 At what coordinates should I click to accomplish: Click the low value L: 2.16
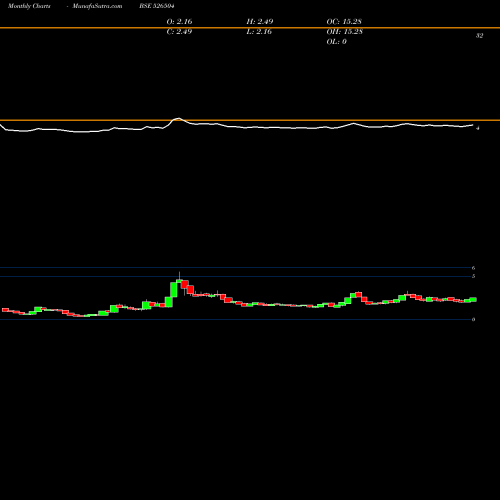pos(259,31)
